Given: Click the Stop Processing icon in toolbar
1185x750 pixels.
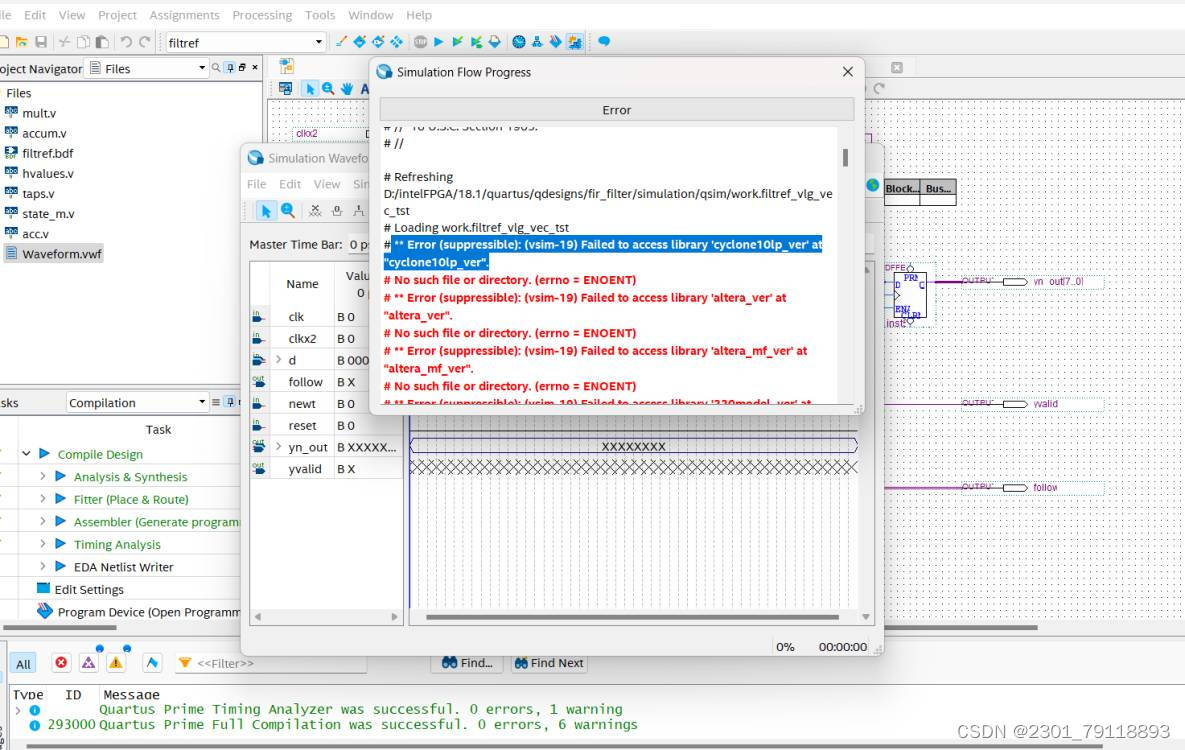Looking at the screenshot, I should click(421, 42).
